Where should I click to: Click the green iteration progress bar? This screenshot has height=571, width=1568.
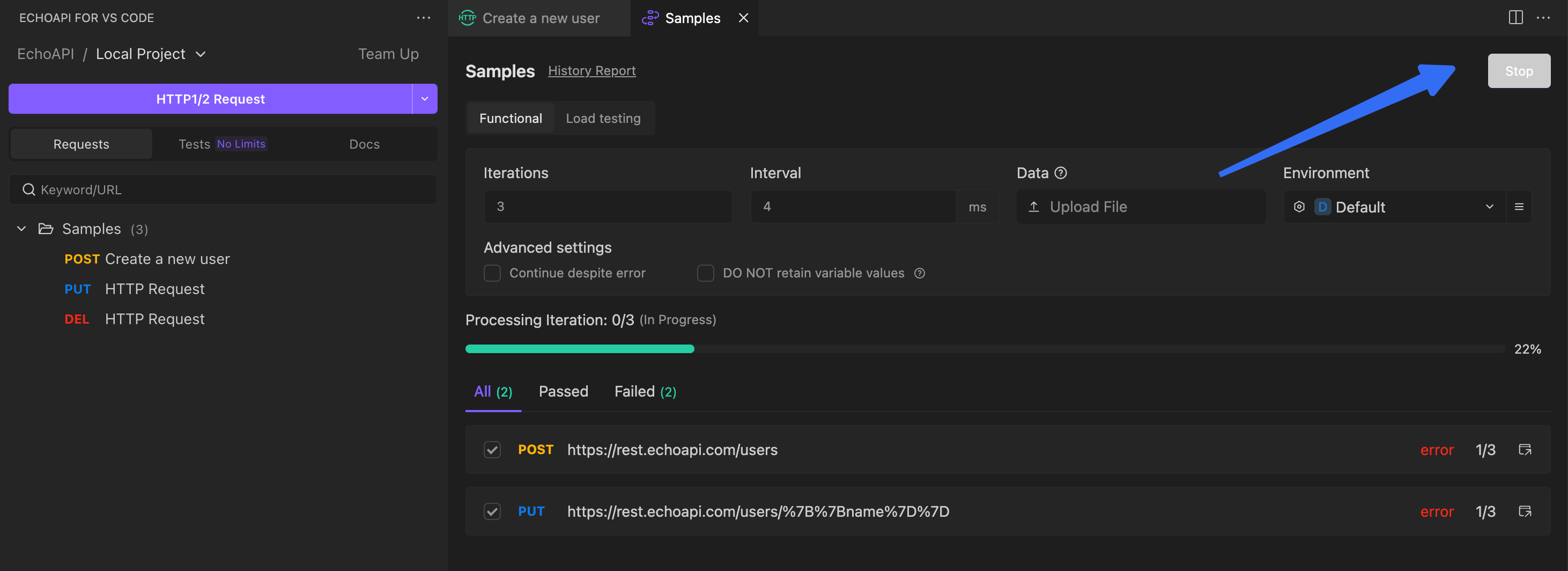tap(580, 349)
